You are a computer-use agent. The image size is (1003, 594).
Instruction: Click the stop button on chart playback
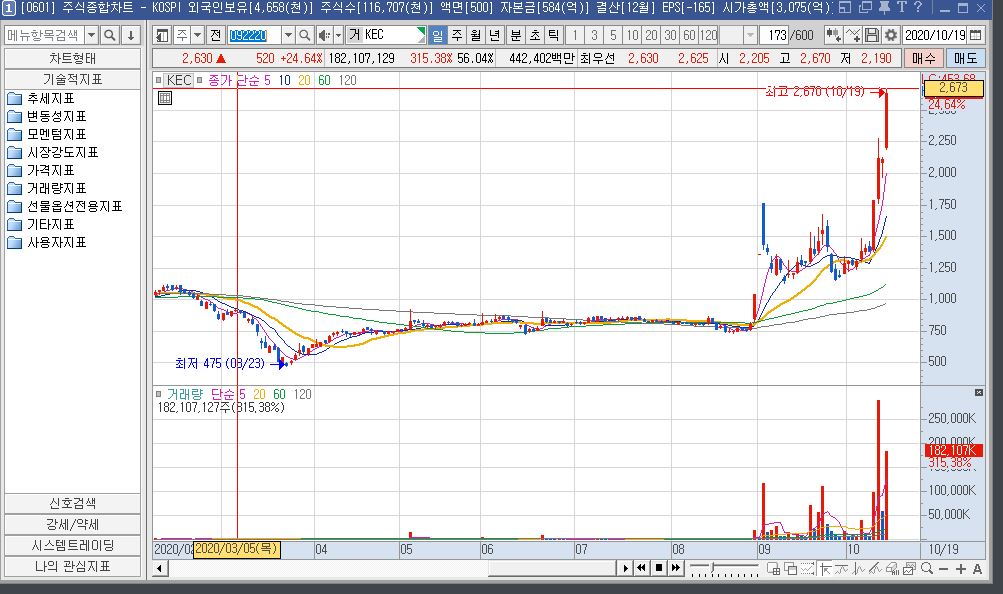658,568
